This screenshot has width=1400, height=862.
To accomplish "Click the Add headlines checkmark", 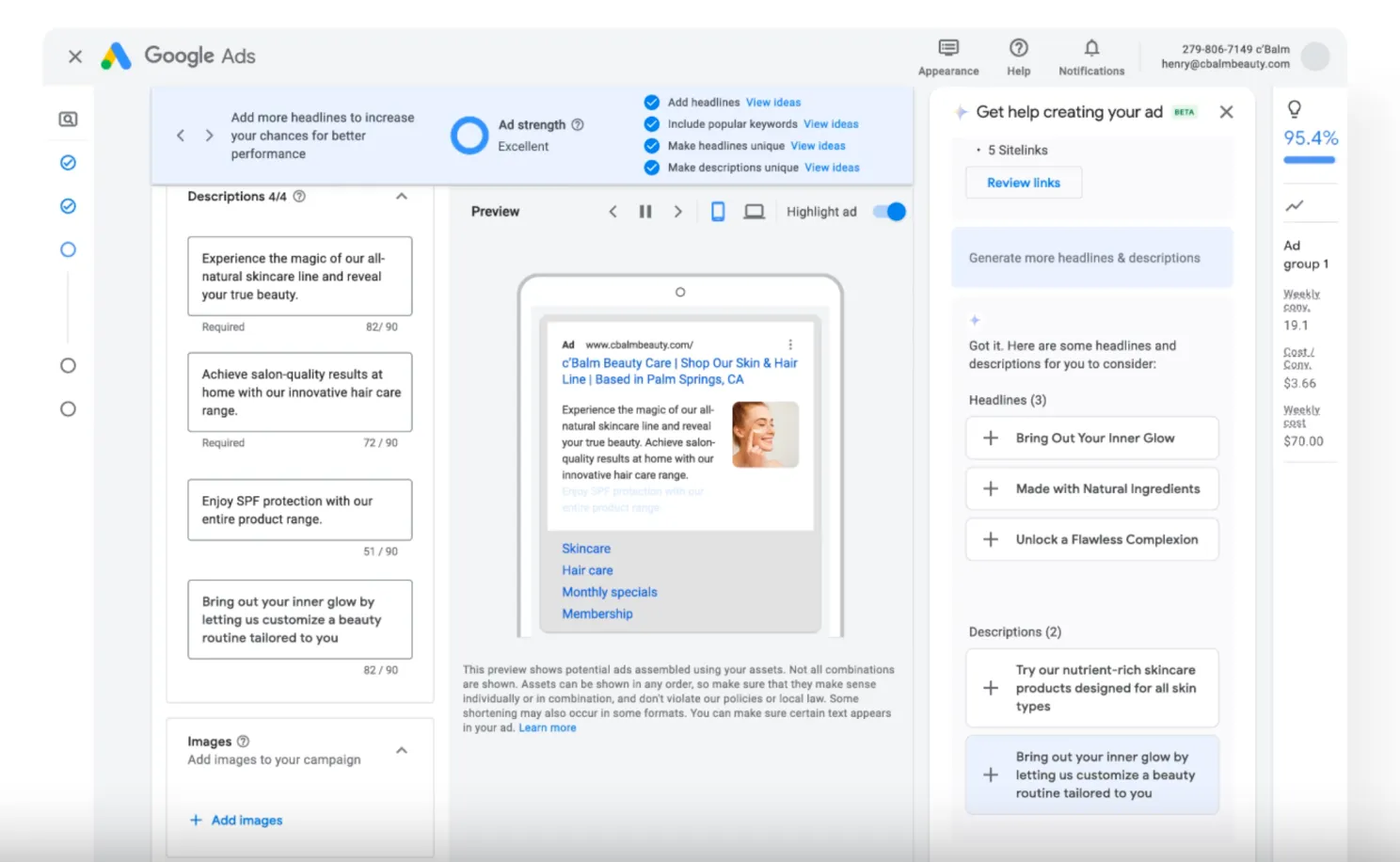I will click(x=651, y=103).
